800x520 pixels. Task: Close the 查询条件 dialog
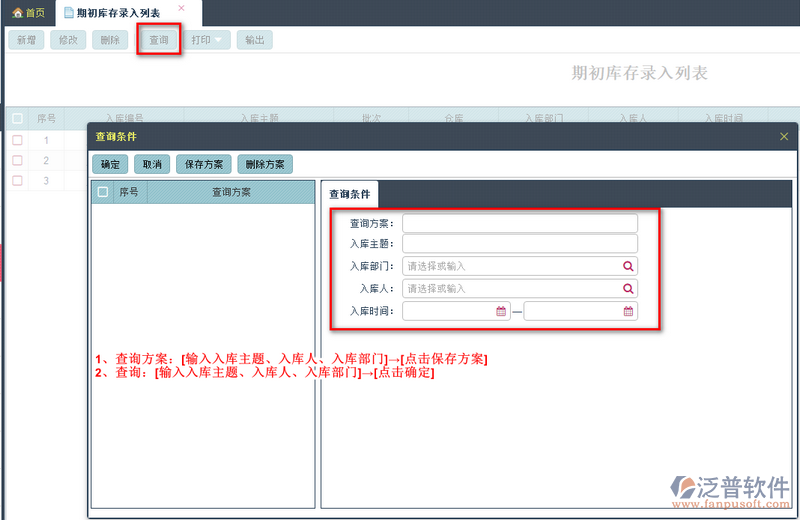(x=784, y=136)
